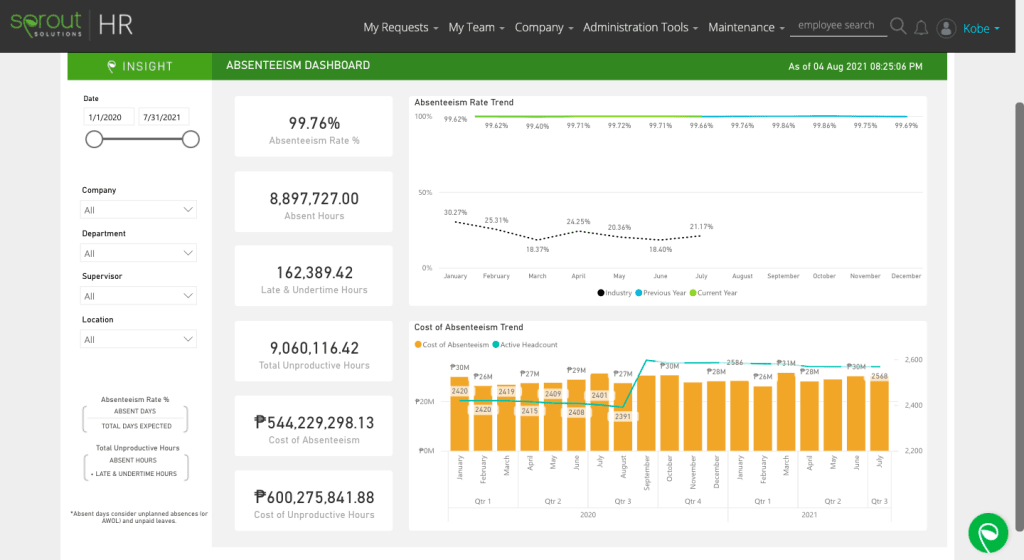
Task: Open the notifications bell
Action: click(921, 27)
